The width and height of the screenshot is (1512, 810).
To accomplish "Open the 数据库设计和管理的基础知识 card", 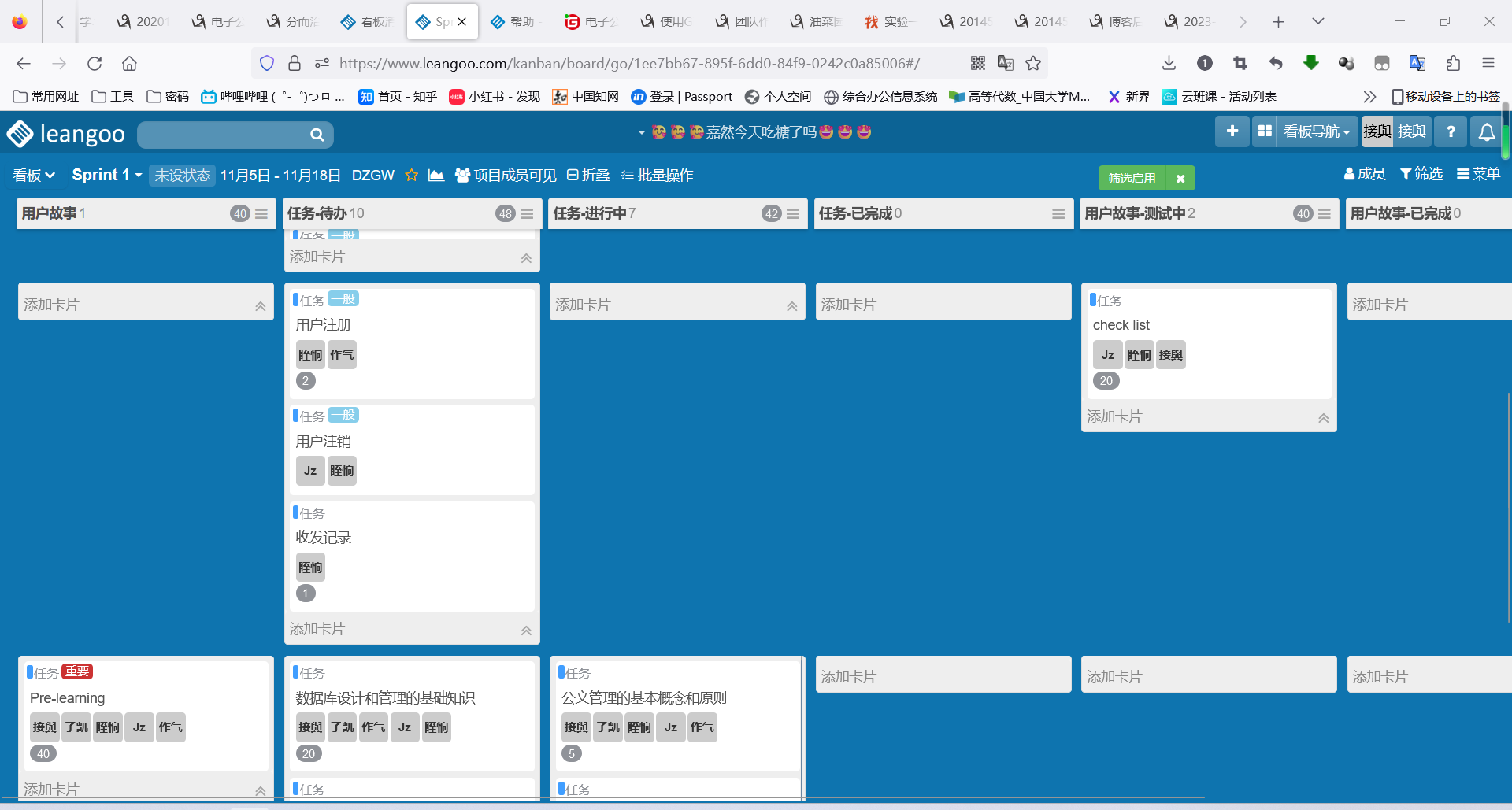I will click(x=412, y=716).
